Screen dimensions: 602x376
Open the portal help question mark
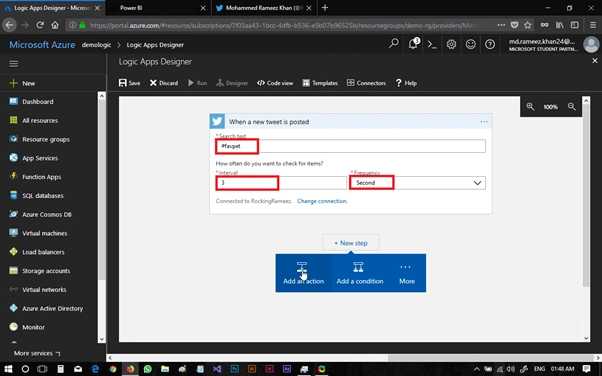coord(490,44)
